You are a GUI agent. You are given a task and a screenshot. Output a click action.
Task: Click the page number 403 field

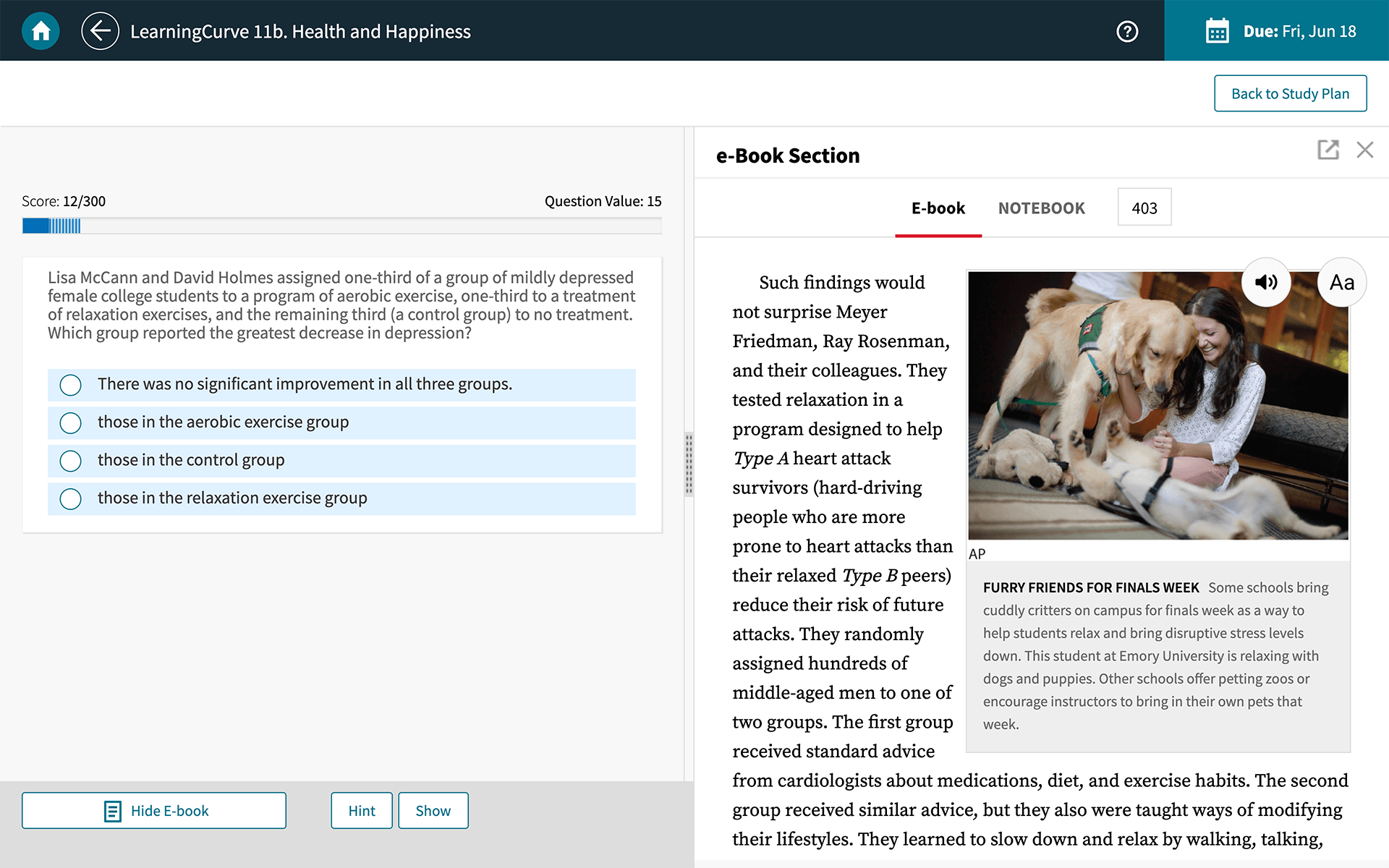pyautogui.click(x=1143, y=207)
